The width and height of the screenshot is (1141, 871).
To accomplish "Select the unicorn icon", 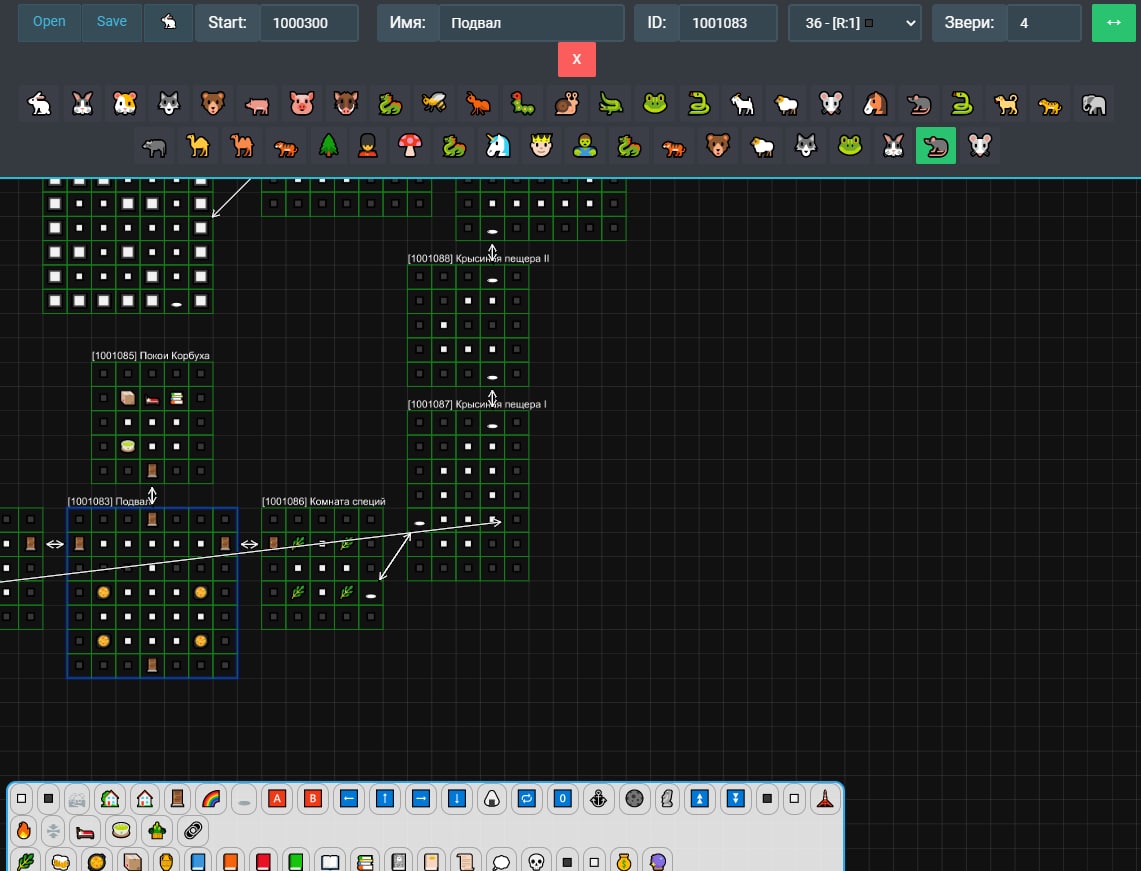I will [498, 146].
